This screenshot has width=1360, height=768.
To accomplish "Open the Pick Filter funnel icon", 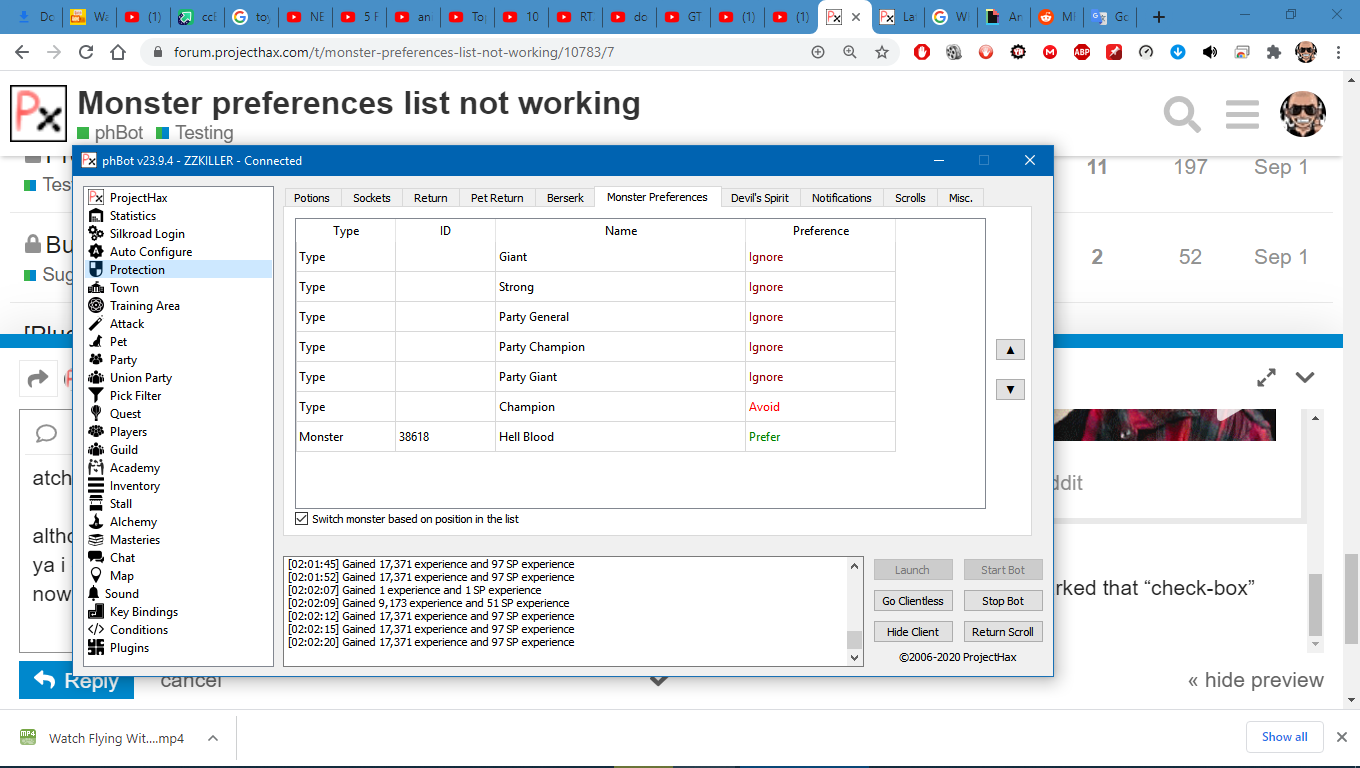I will point(96,396).
